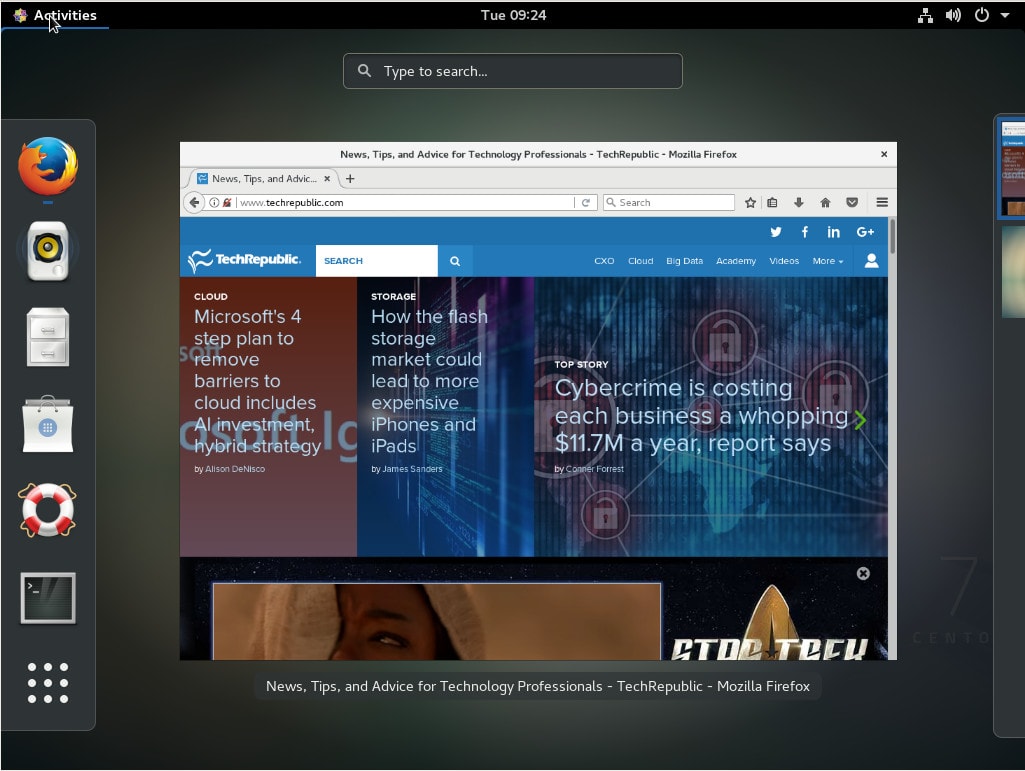The height and width of the screenshot is (771, 1025).
Task: Click the Star Trek ad image
Action: 437,621
